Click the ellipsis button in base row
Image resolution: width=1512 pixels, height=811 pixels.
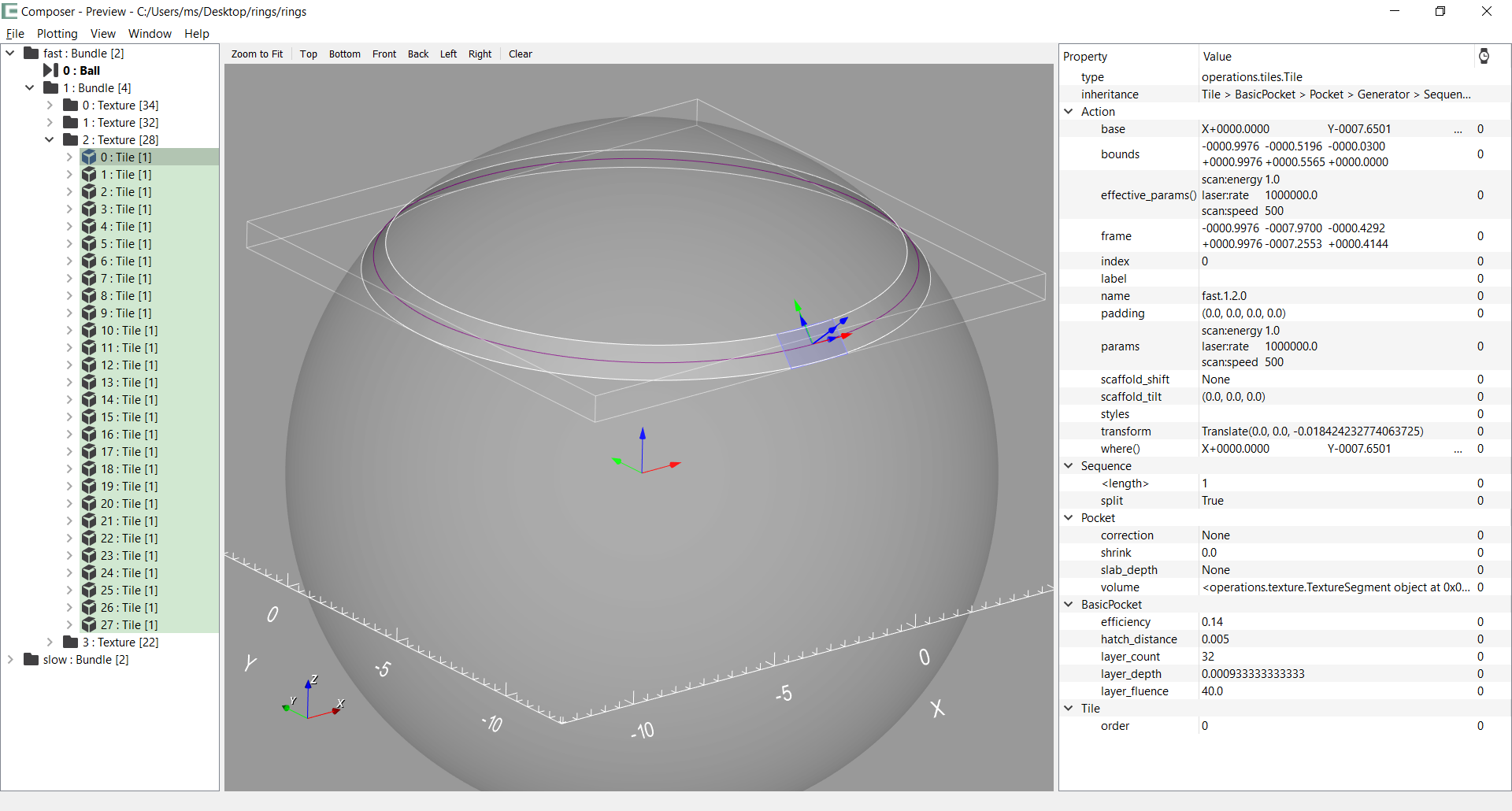coord(1458,128)
